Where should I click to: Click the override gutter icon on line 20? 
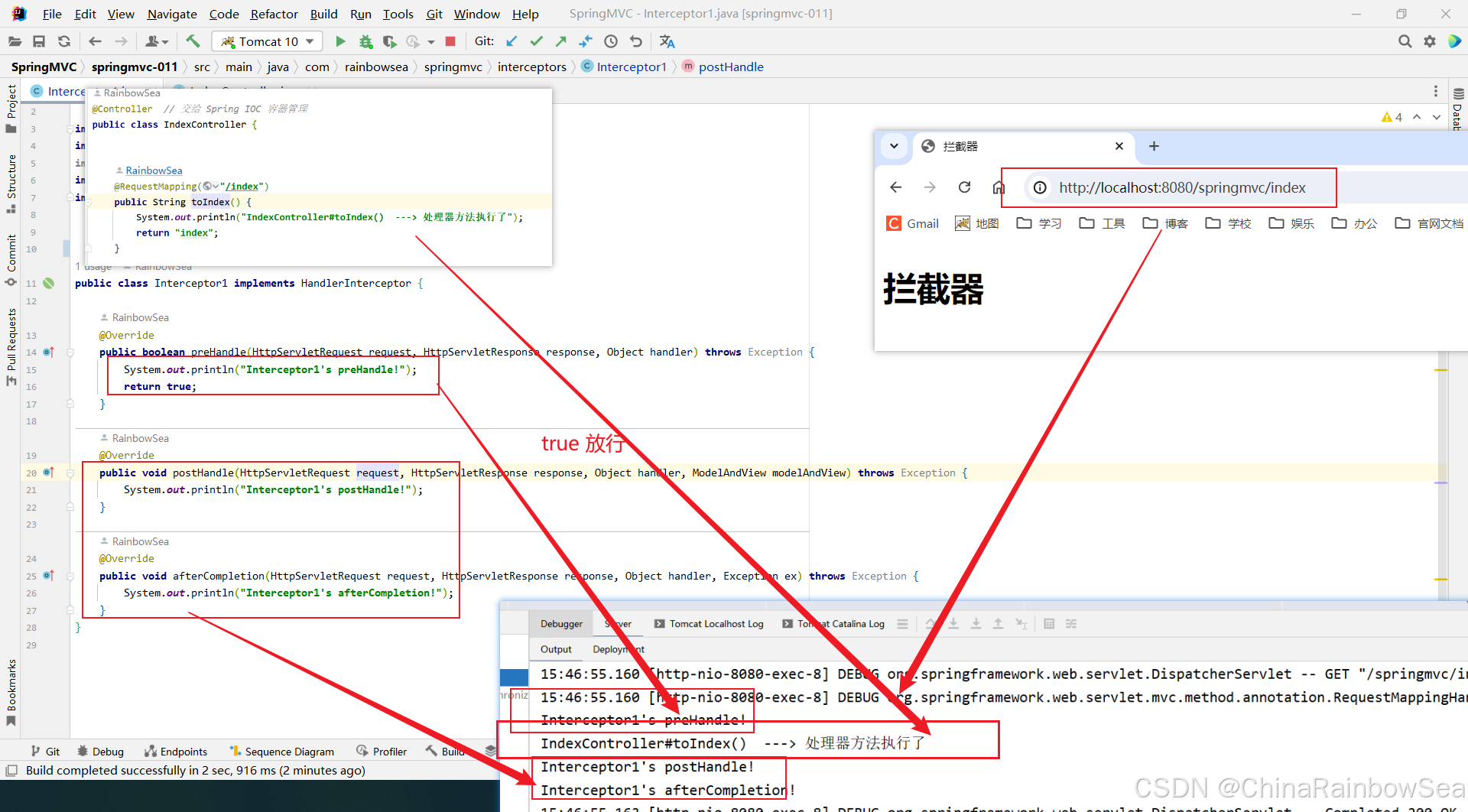point(49,473)
